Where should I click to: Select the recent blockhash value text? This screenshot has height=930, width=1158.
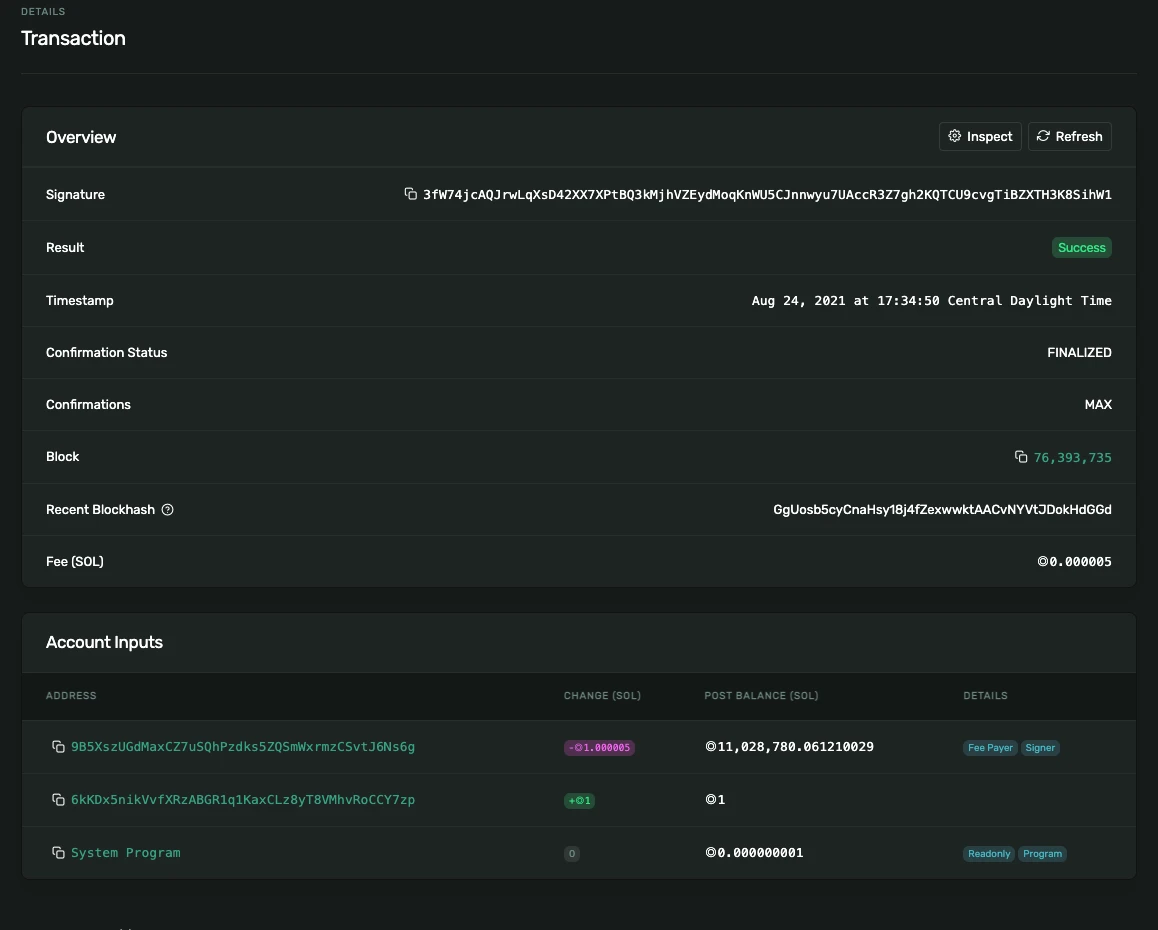[942, 510]
